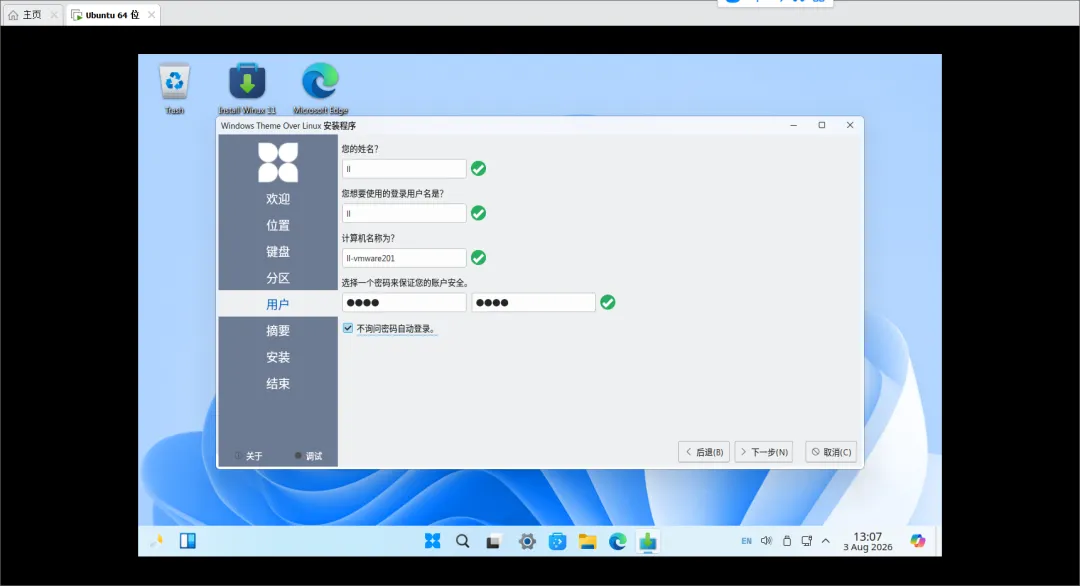Click the battery tray icon

pos(787,541)
